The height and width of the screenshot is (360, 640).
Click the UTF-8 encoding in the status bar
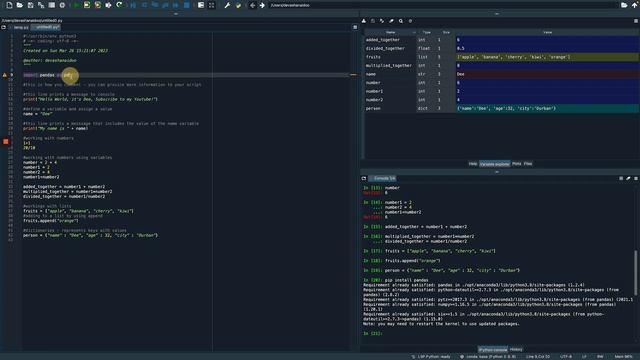pyautogui.click(x=565, y=357)
